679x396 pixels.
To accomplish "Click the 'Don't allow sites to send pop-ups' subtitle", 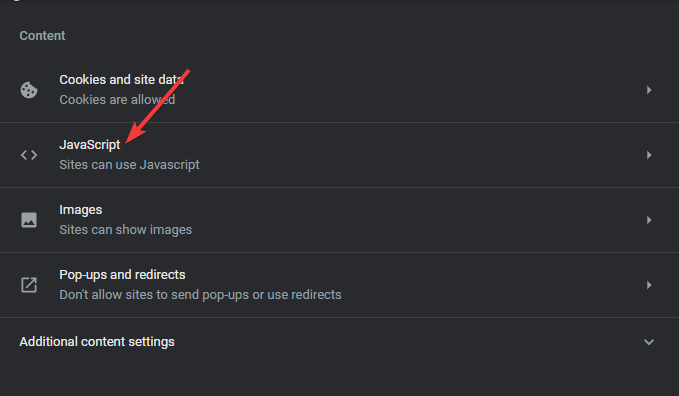I will 200,295.
